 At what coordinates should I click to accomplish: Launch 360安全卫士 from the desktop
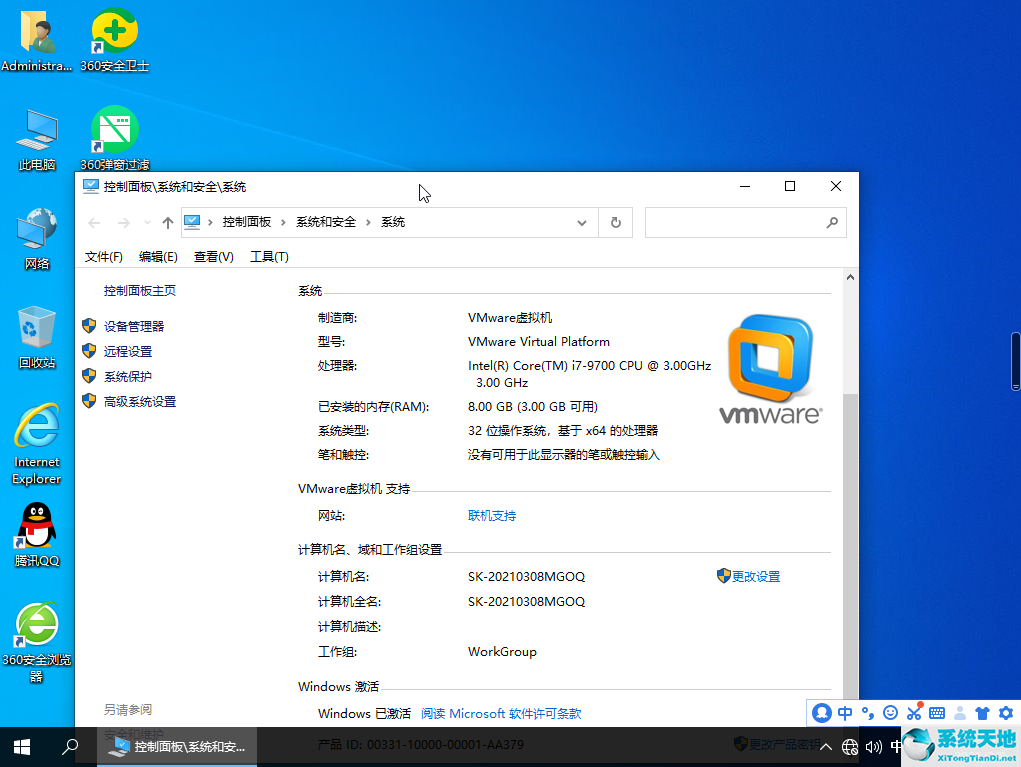[x=115, y=40]
